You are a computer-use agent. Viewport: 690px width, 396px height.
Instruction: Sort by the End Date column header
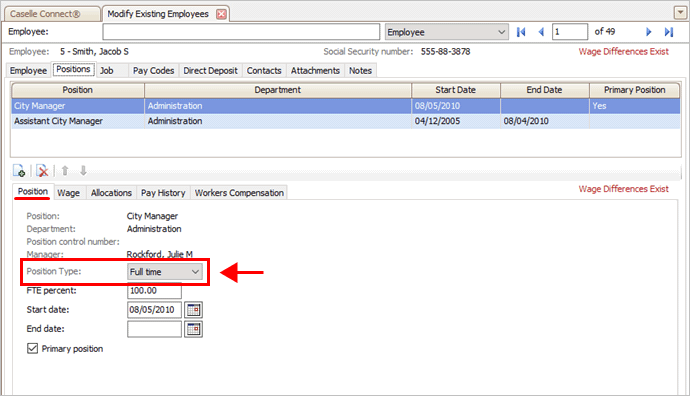[544, 90]
